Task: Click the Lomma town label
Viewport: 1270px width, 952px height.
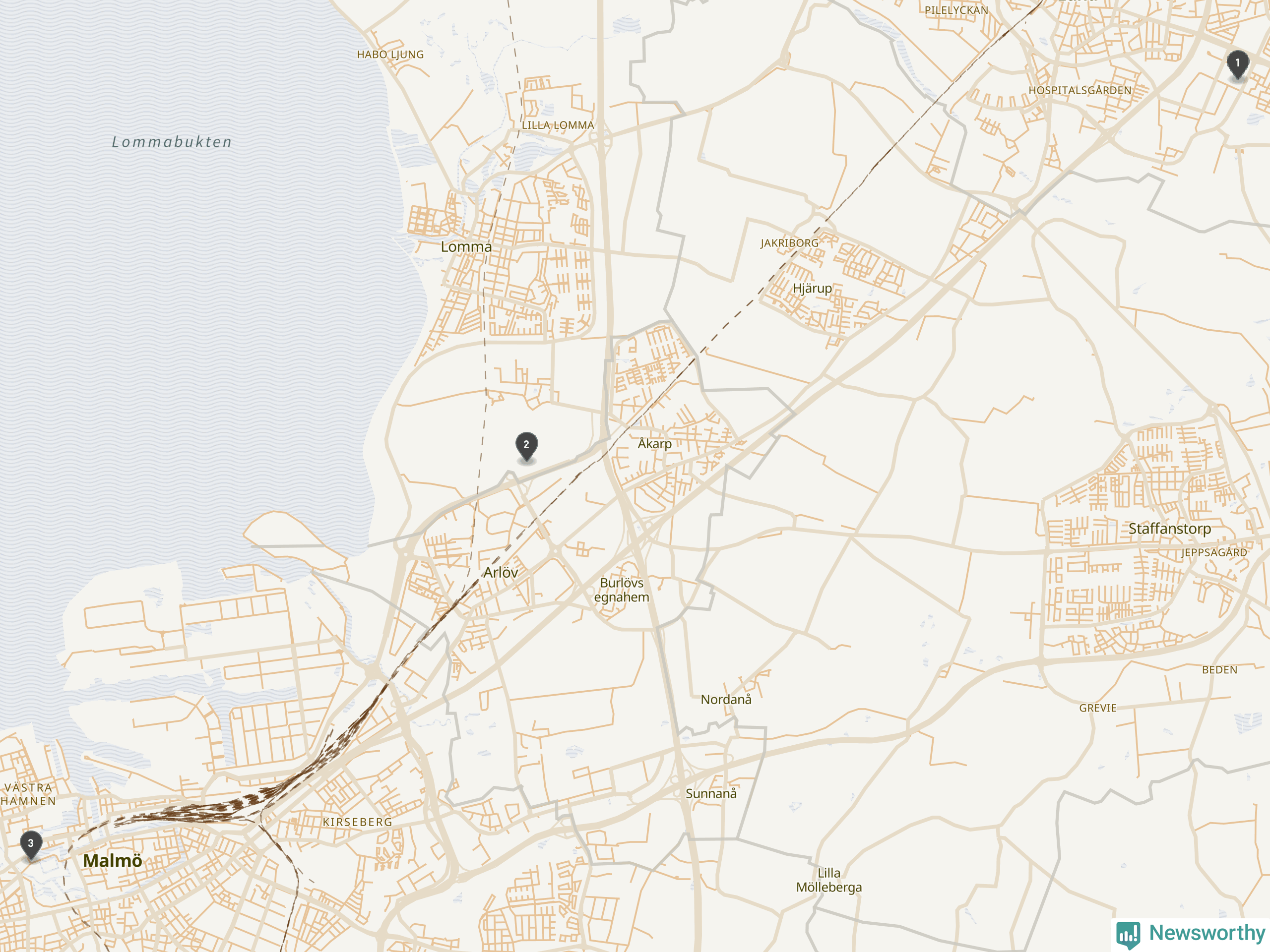Action: pos(466,247)
